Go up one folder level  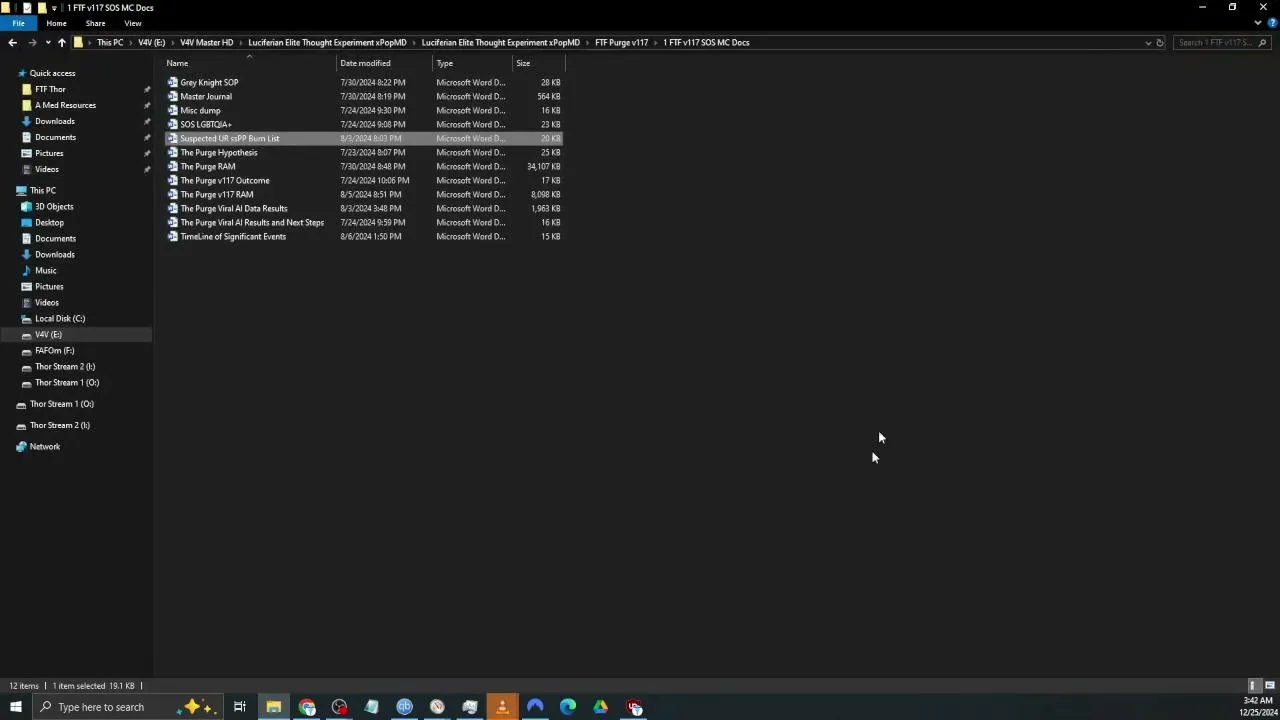pos(61,43)
